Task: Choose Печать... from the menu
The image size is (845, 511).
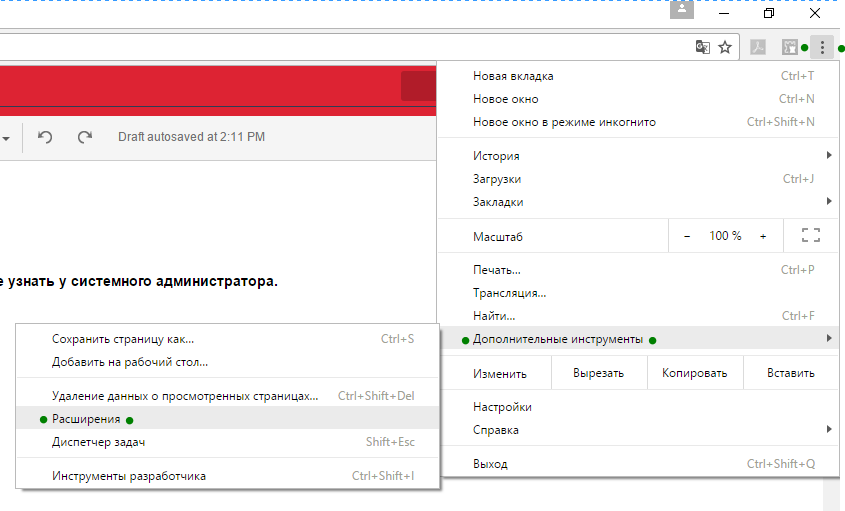Action: [x=638, y=270]
